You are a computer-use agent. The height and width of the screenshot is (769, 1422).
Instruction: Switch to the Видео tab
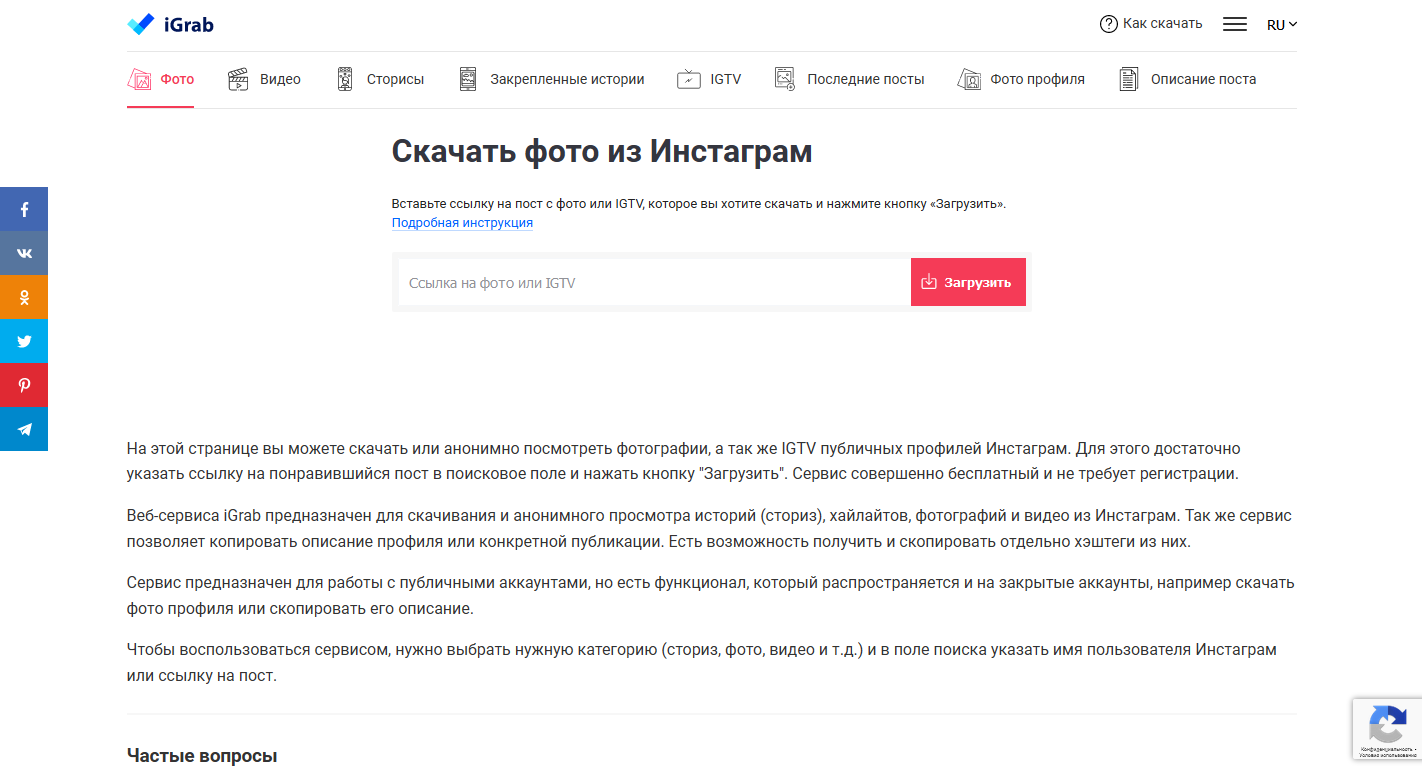tap(264, 79)
